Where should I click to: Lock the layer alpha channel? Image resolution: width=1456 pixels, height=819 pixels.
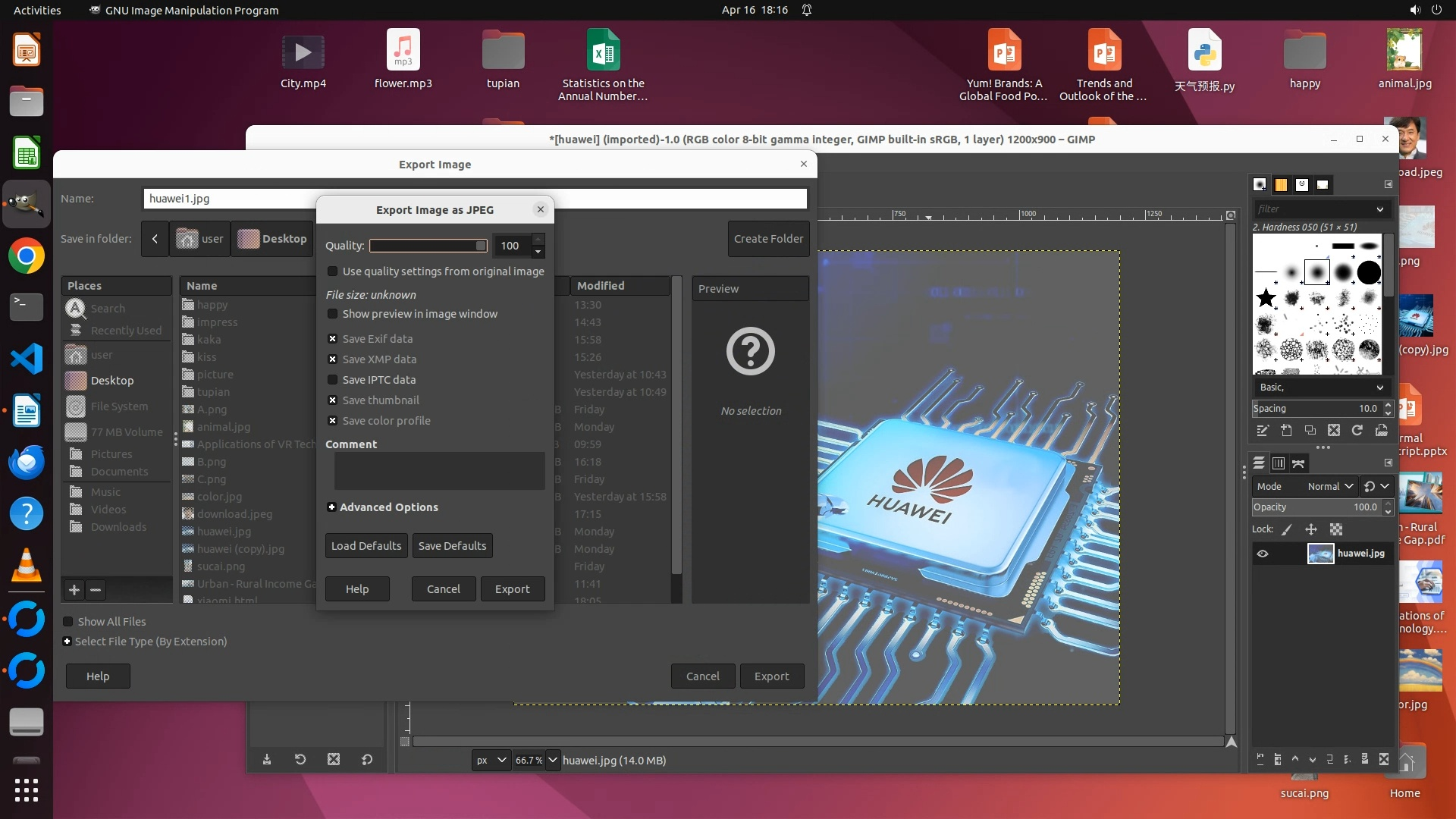tap(1336, 529)
